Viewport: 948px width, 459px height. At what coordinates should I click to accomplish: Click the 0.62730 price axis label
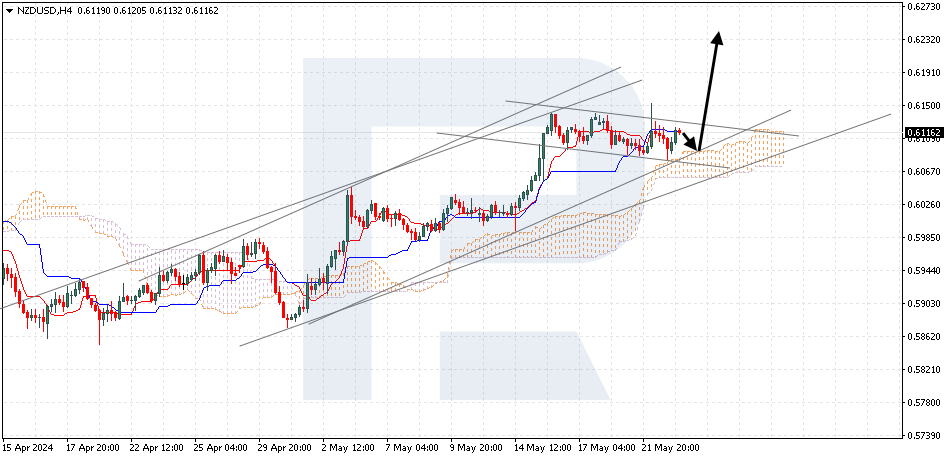click(925, 7)
